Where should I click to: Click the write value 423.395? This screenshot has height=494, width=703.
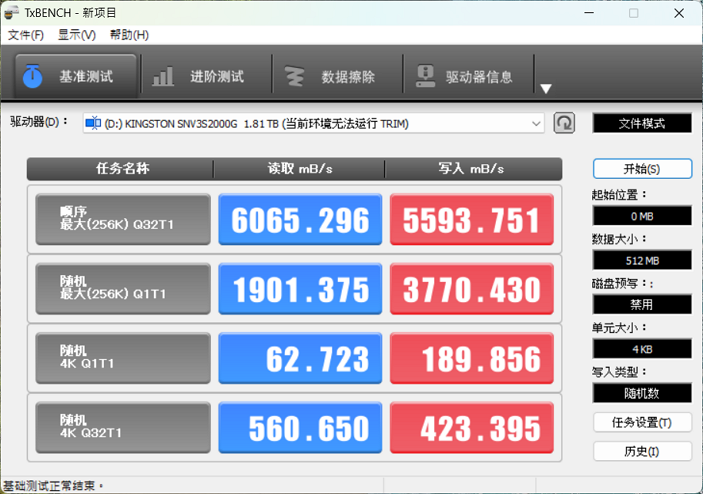pyautogui.click(x=472, y=428)
